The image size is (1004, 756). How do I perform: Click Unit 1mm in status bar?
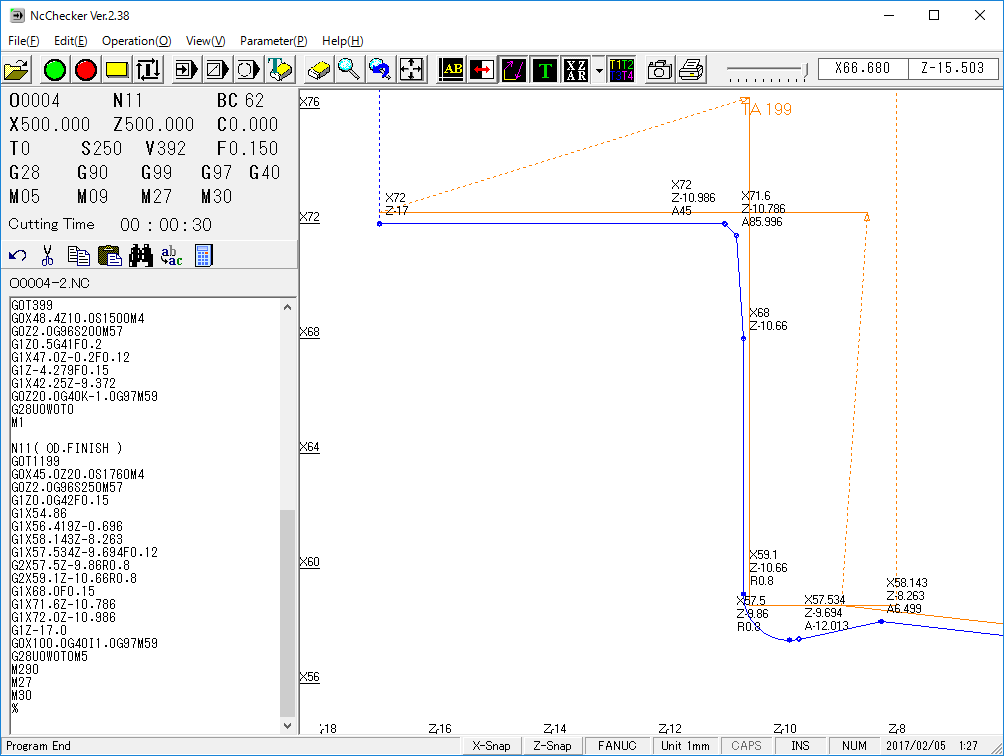pyautogui.click(x=685, y=746)
